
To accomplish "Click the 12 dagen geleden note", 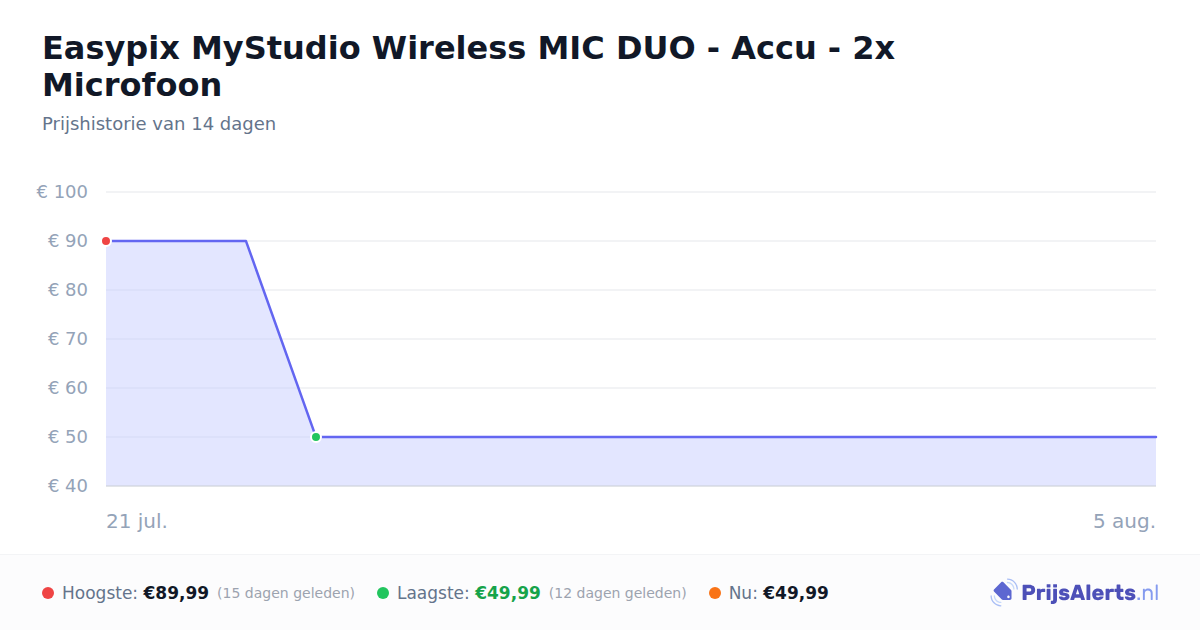I will 618,593.
